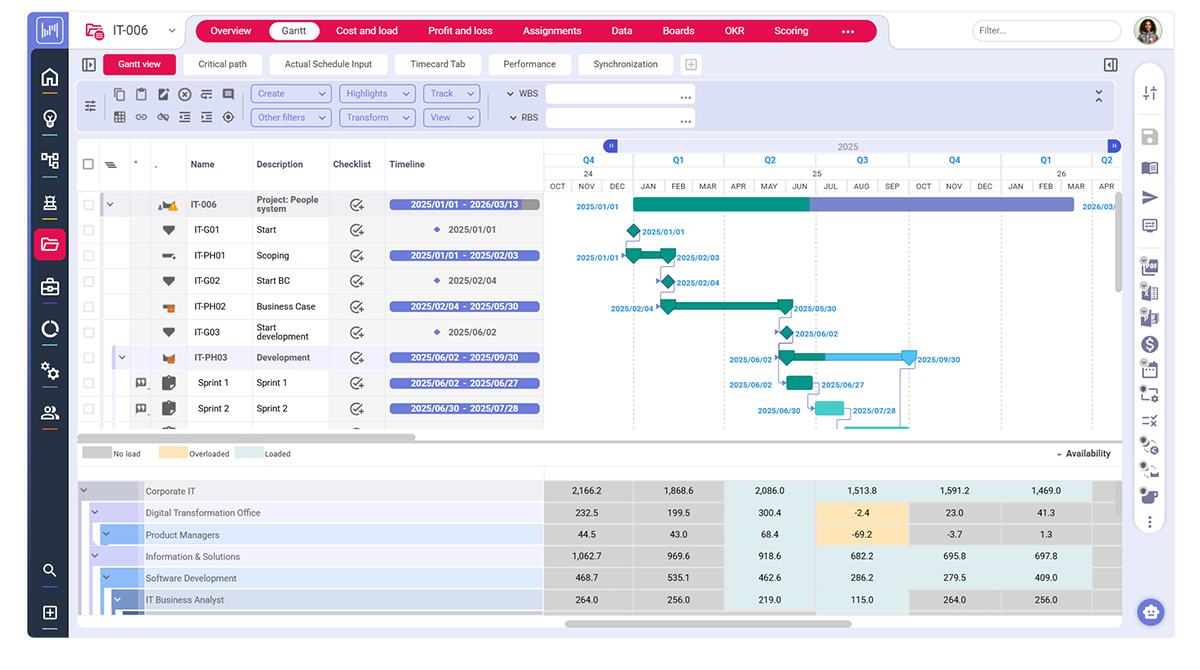Image resolution: width=1200 pixels, height=670 pixels.
Task: Click the briefcase portfolio icon in sidebar
Action: [49, 287]
